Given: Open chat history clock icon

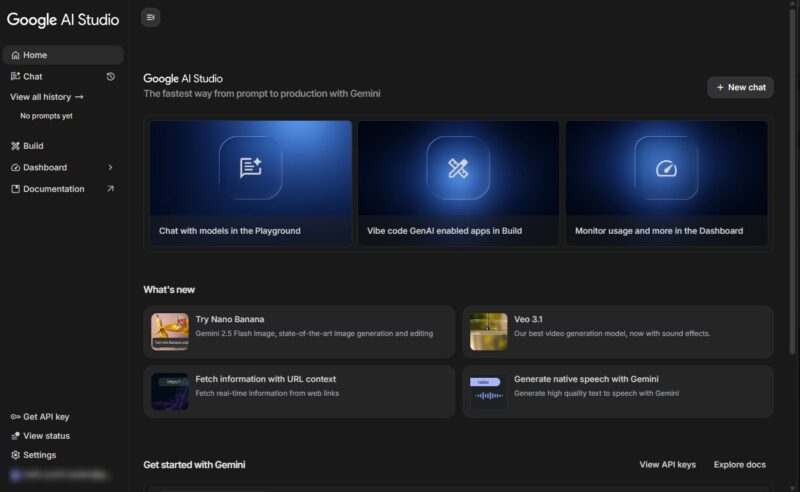Looking at the screenshot, I should click(x=110, y=76).
